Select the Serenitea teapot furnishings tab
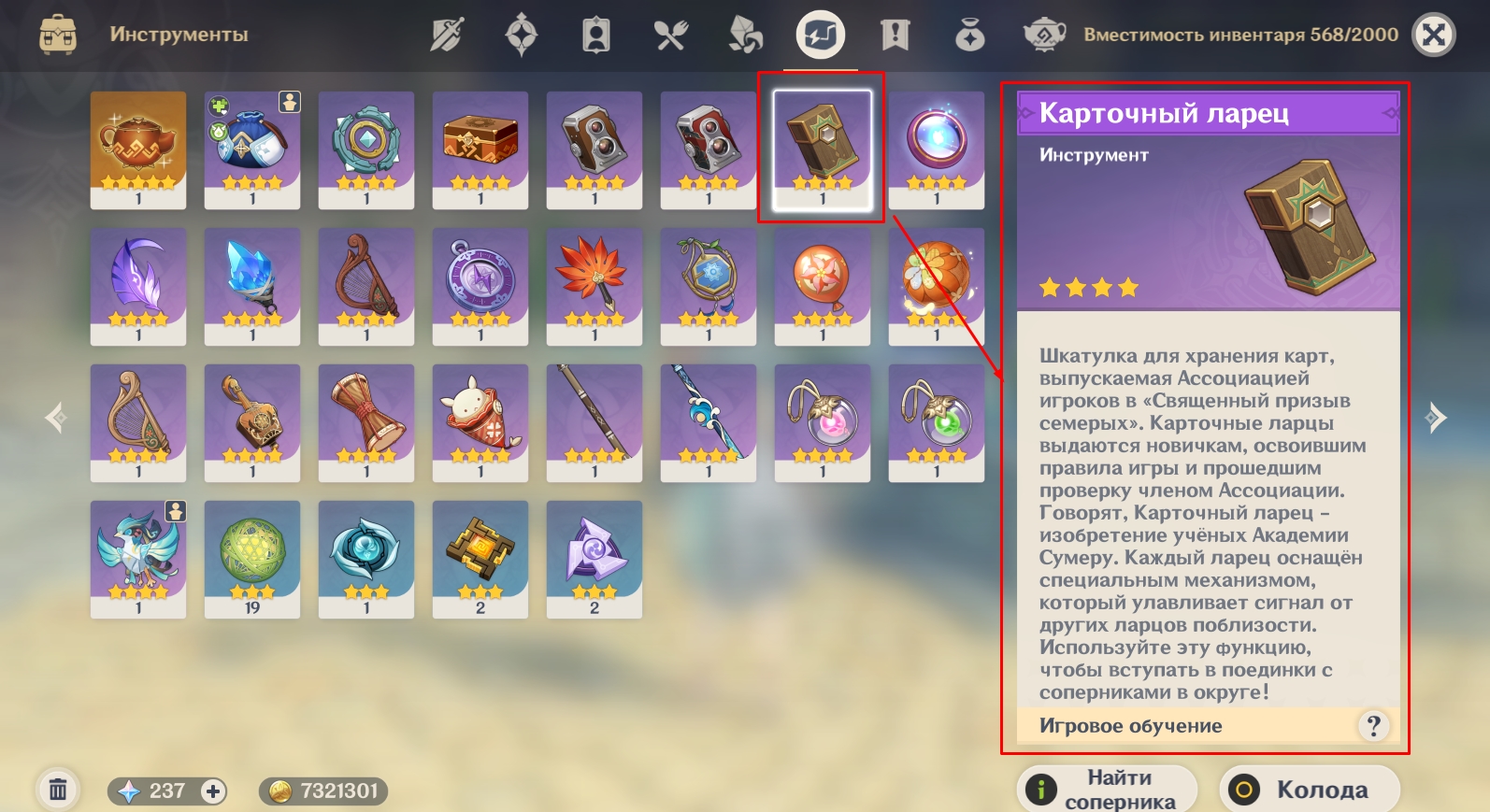The width and height of the screenshot is (1490, 812). [1045, 36]
